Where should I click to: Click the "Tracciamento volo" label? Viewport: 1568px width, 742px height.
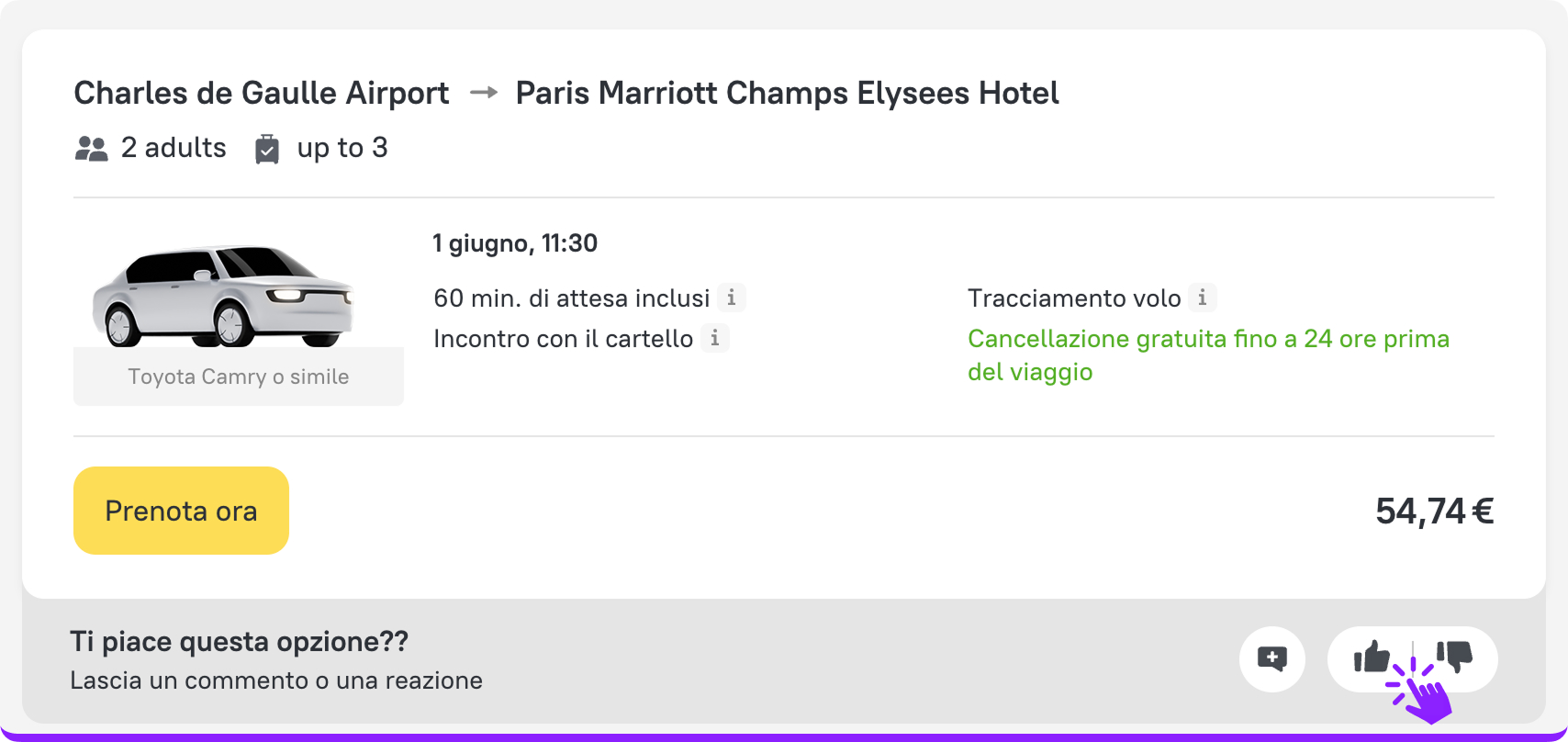(x=1074, y=298)
